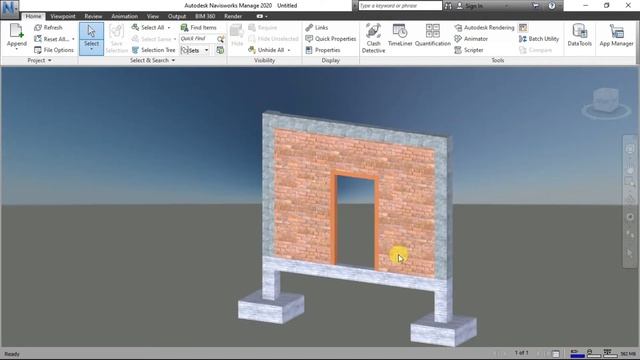Click in the keyword search box
This screenshot has width=640, height=360.
pyautogui.click(x=400, y=6)
